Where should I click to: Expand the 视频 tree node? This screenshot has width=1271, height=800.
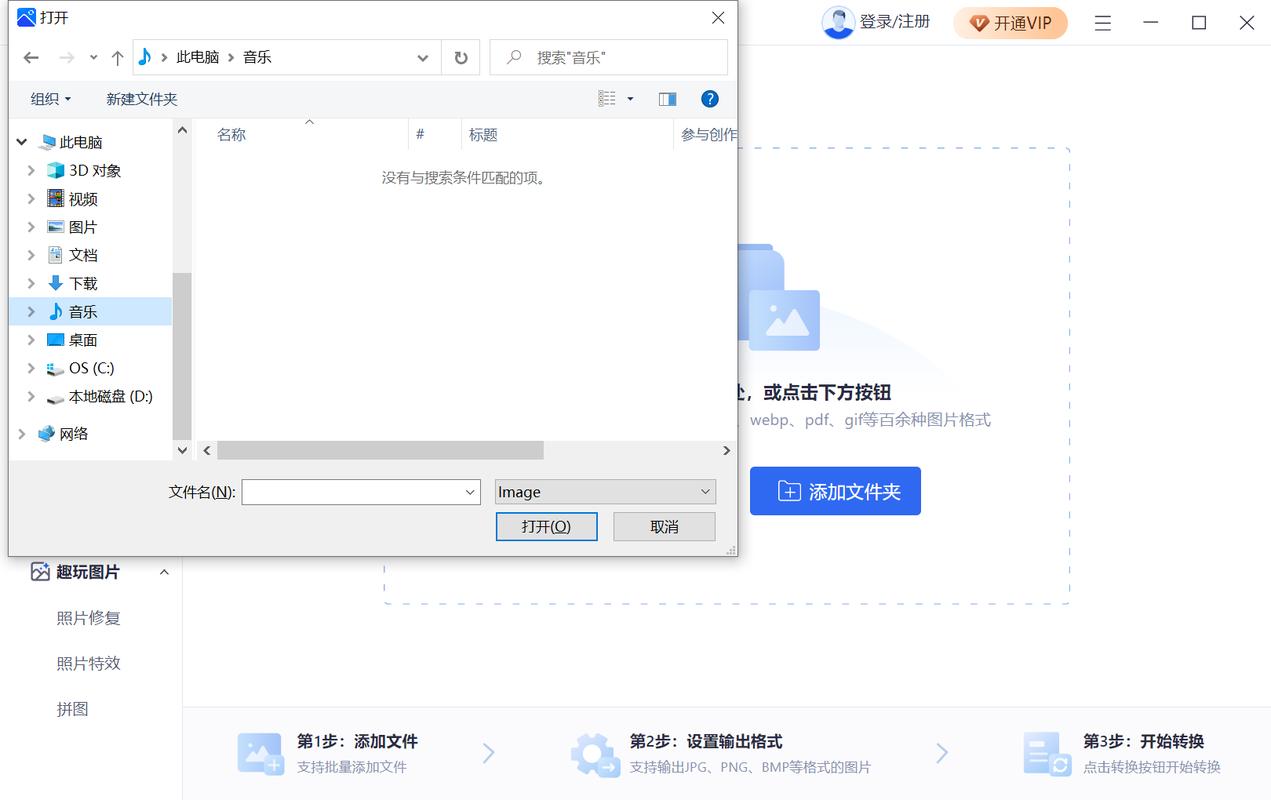click(31, 199)
